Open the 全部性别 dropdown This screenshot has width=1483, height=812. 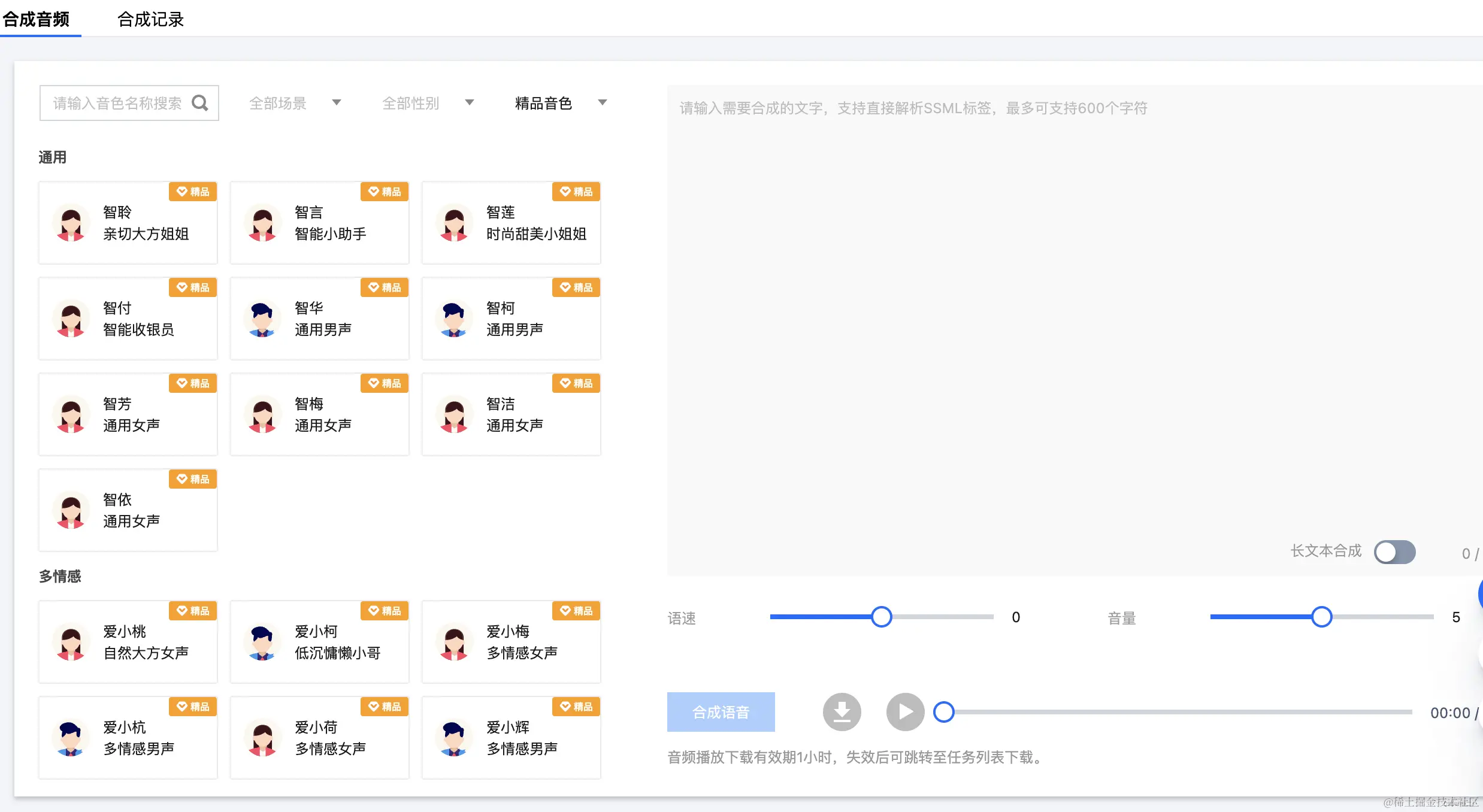428,103
